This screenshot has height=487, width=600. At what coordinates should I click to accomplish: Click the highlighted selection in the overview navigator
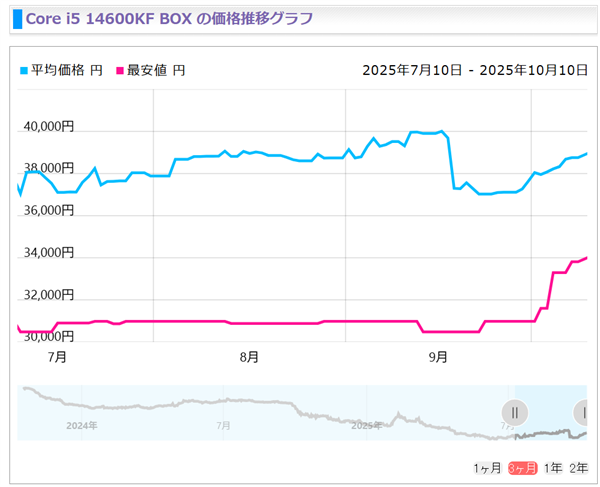pyautogui.click(x=551, y=413)
